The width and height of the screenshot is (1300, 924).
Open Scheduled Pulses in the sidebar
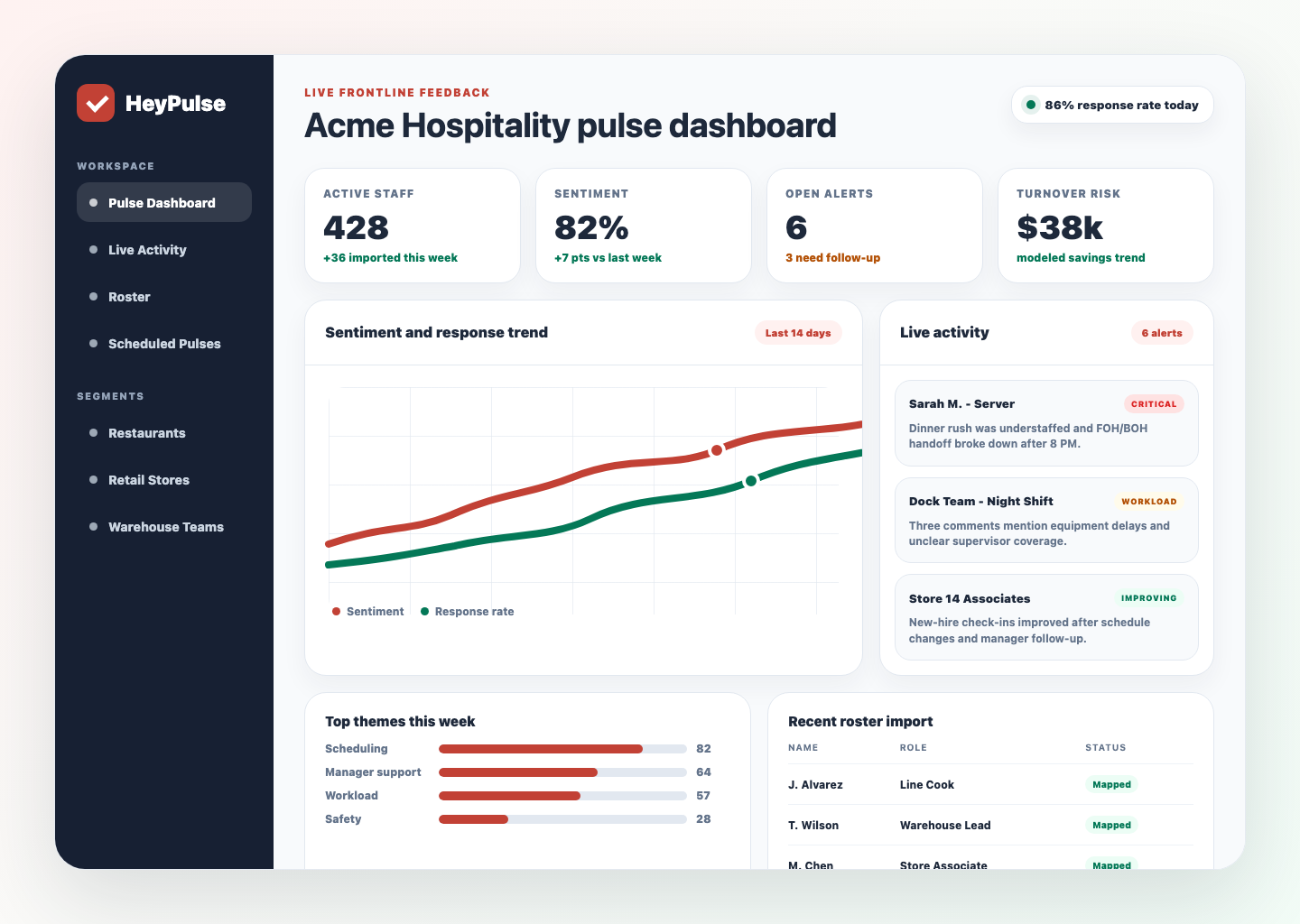pyautogui.click(x=164, y=343)
